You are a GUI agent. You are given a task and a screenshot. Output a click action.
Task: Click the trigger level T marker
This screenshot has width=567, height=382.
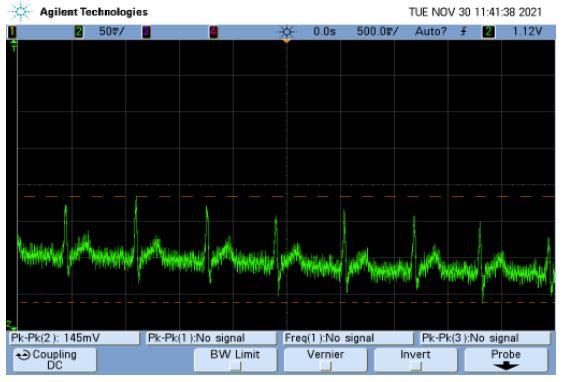pos(14,46)
